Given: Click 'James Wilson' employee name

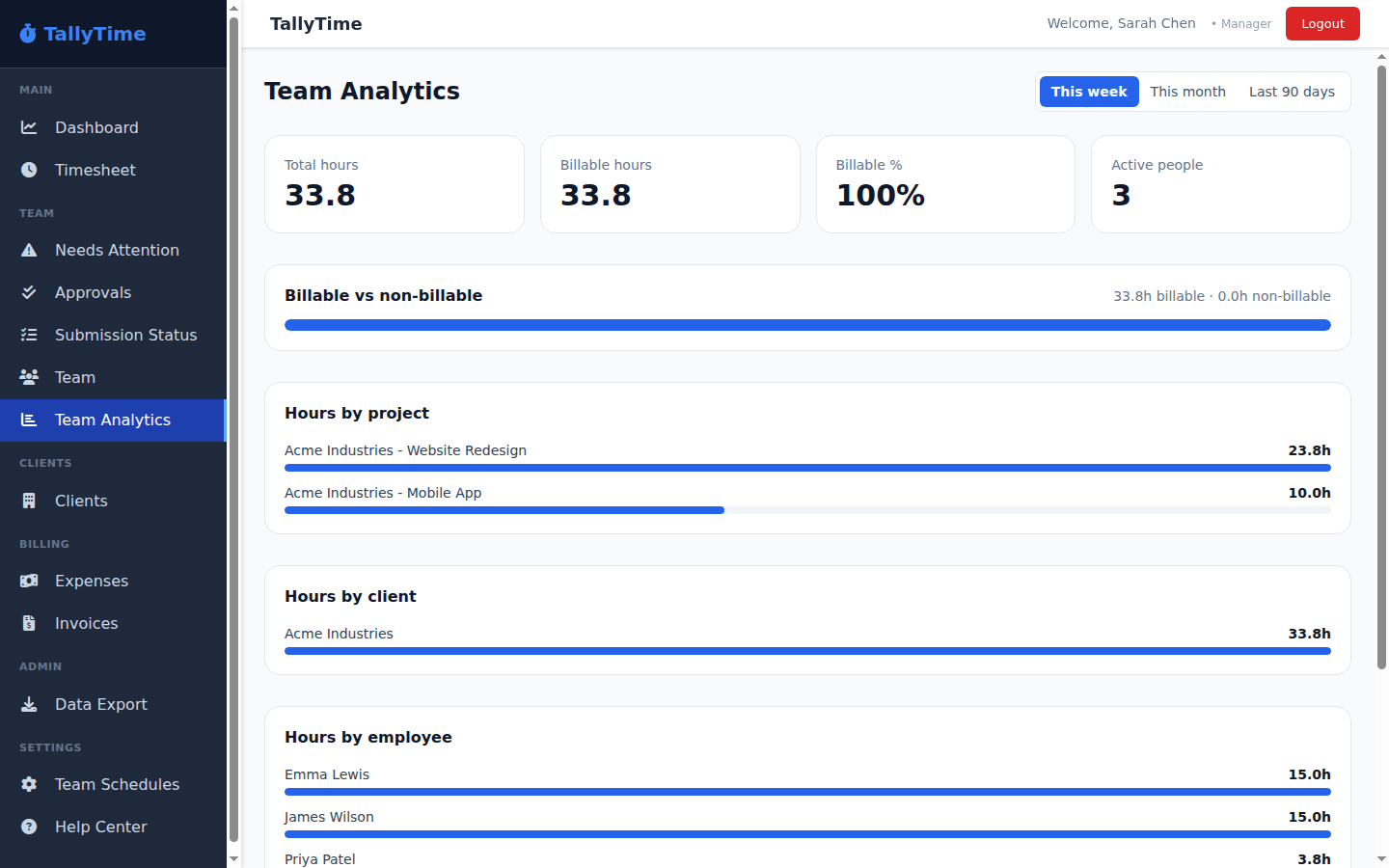Looking at the screenshot, I should 329,817.
